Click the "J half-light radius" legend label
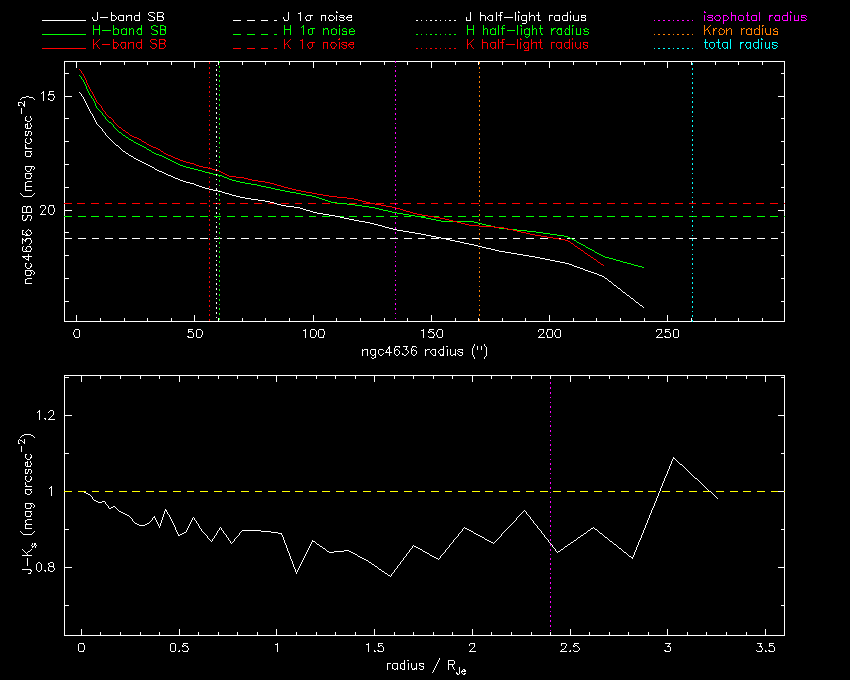Image resolution: width=850 pixels, height=680 pixels. [x=527, y=18]
